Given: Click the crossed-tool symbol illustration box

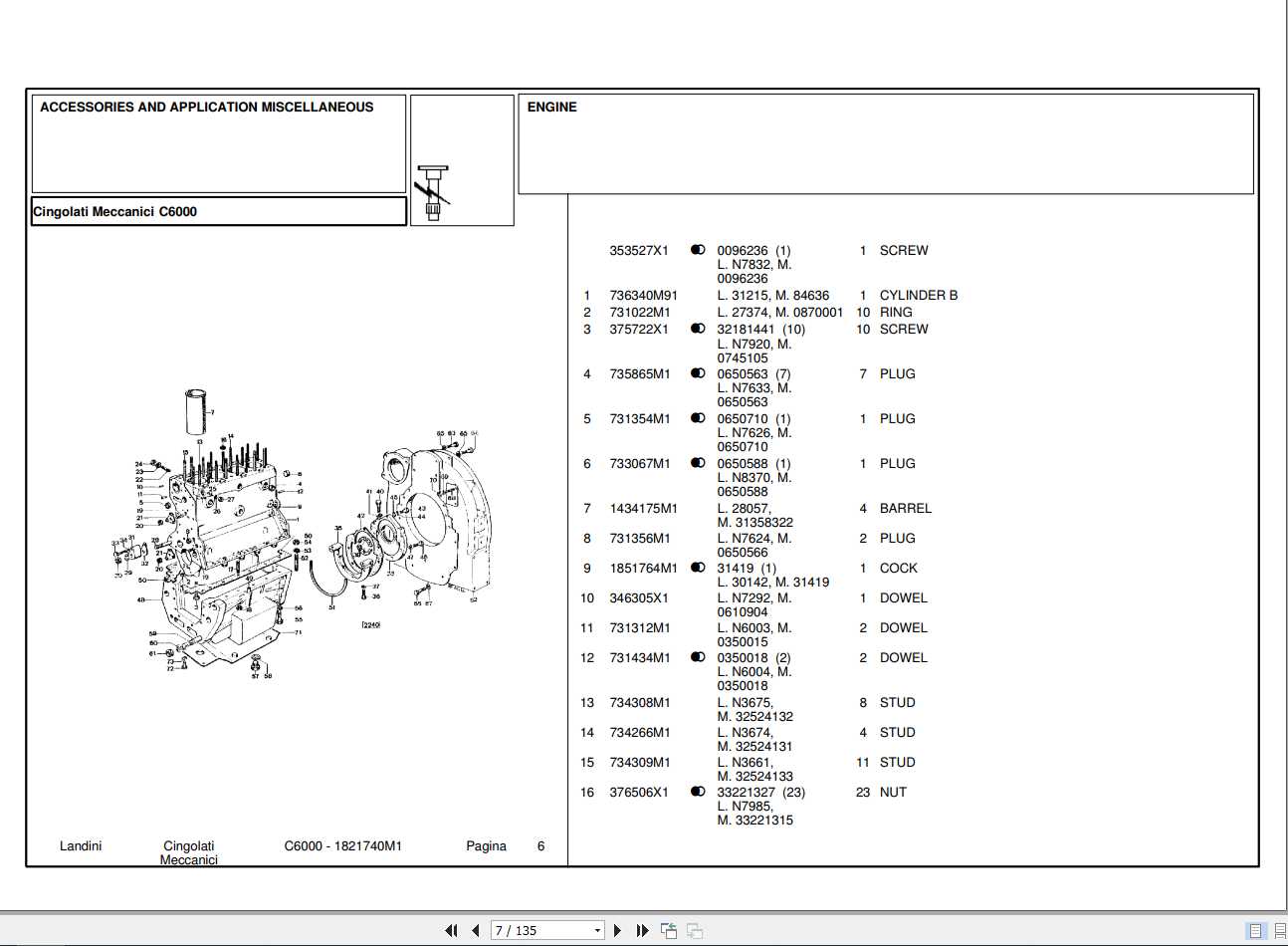Looking at the screenshot, I should (x=434, y=189).
